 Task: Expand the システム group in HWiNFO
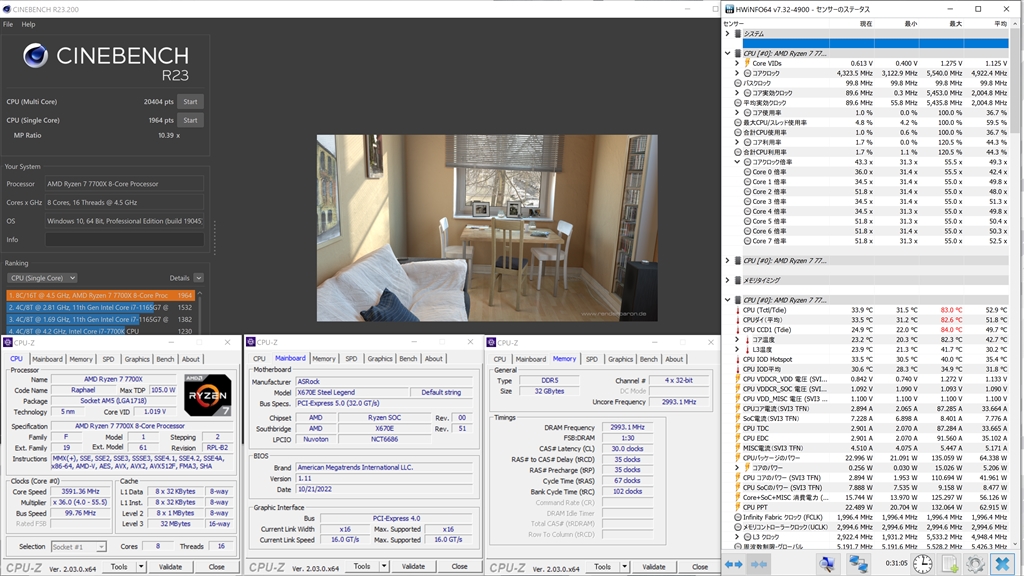[x=728, y=33]
